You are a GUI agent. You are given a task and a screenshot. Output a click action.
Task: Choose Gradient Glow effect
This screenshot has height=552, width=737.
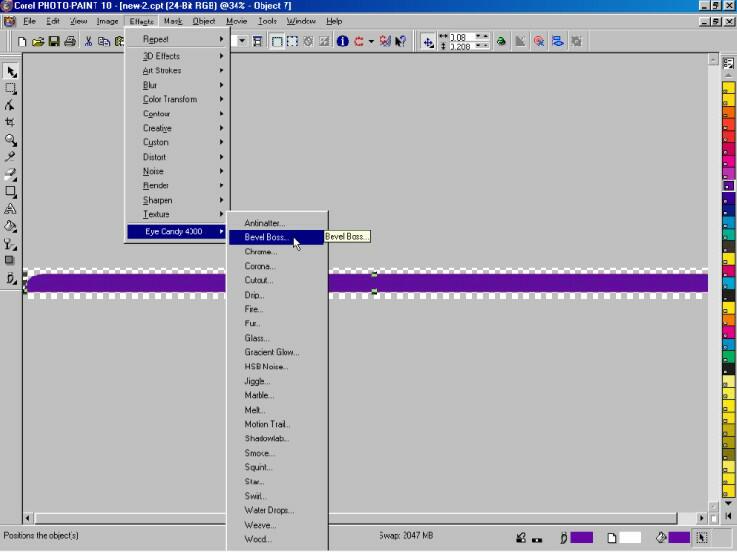point(276,352)
